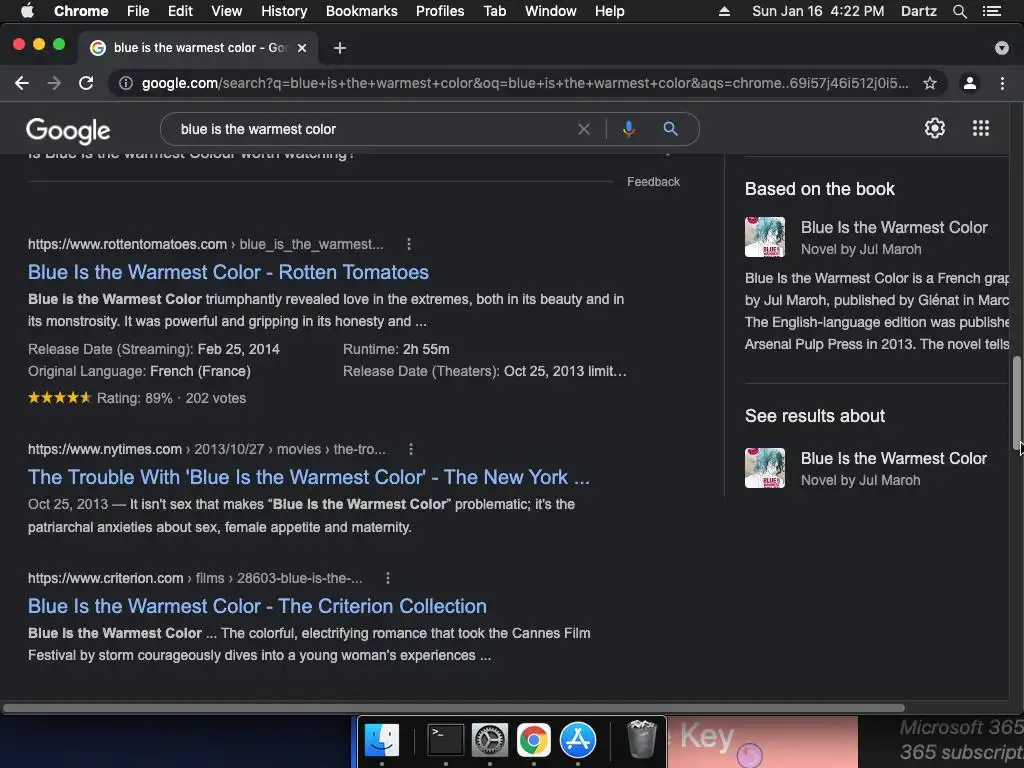View site information icon in address bar

126,83
